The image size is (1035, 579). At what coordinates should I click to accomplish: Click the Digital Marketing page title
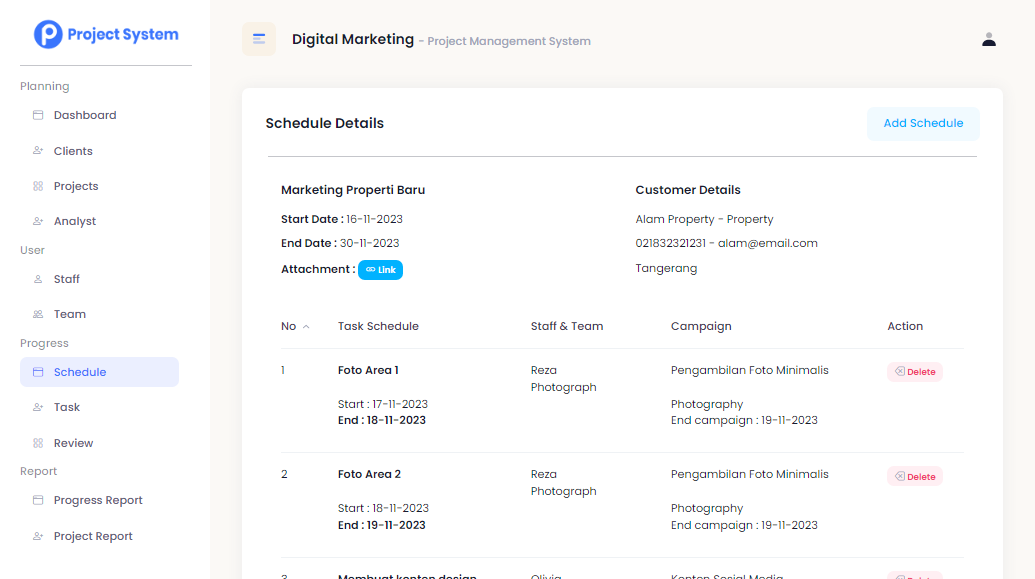(353, 40)
